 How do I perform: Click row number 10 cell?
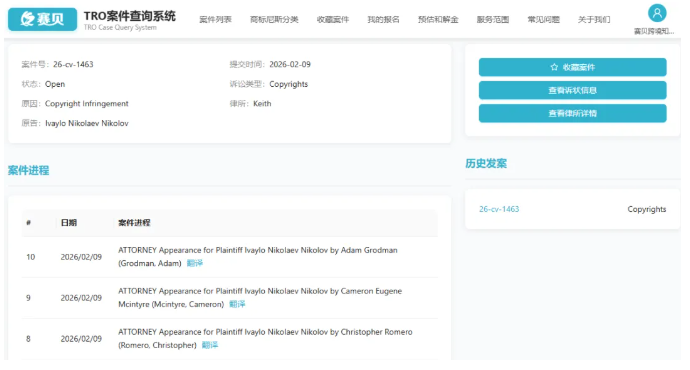coord(30,257)
